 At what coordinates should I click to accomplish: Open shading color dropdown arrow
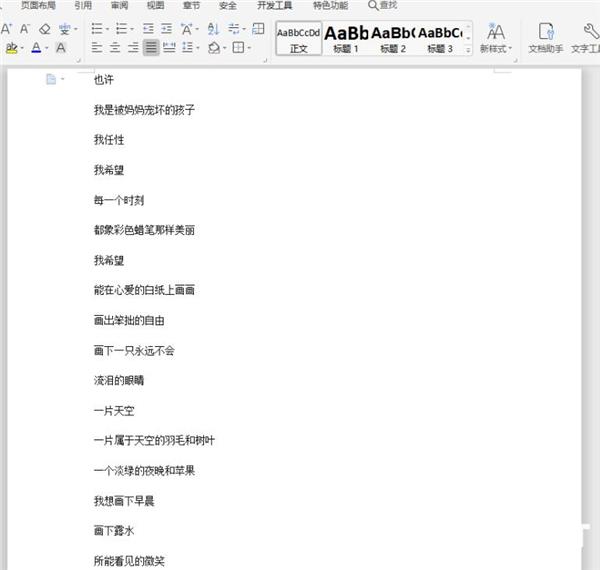point(224,48)
